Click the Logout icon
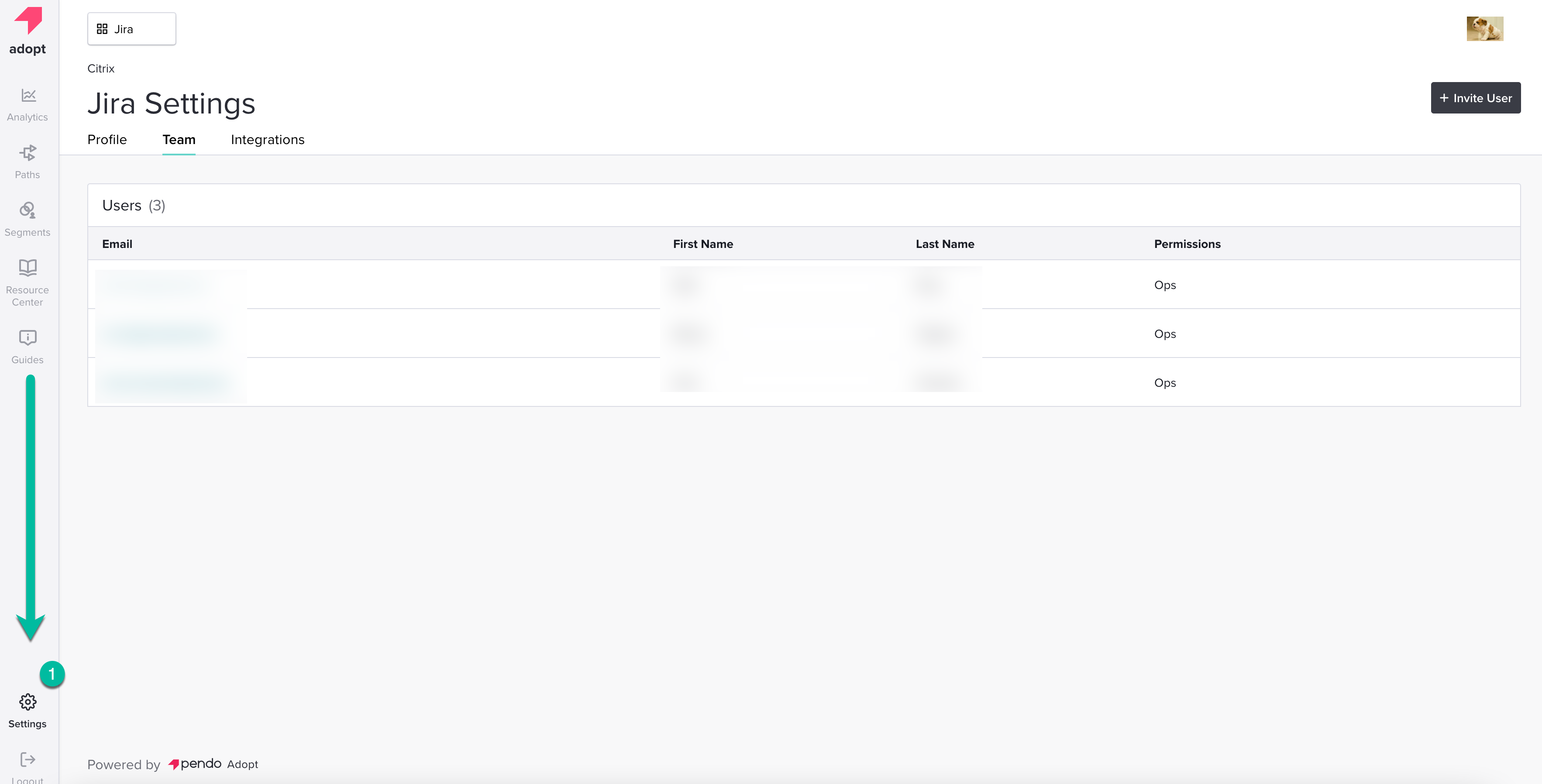This screenshot has width=1542, height=784. click(28, 760)
